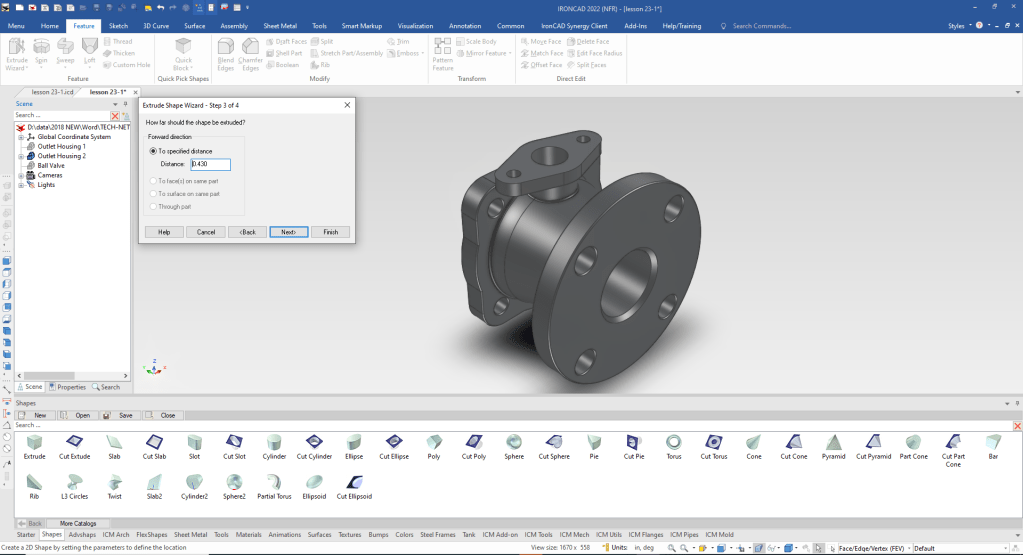Image resolution: width=1023 pixels, height=555 pixels.
Task: Switch to the Properties panel tab
Action: pos(68,387)
